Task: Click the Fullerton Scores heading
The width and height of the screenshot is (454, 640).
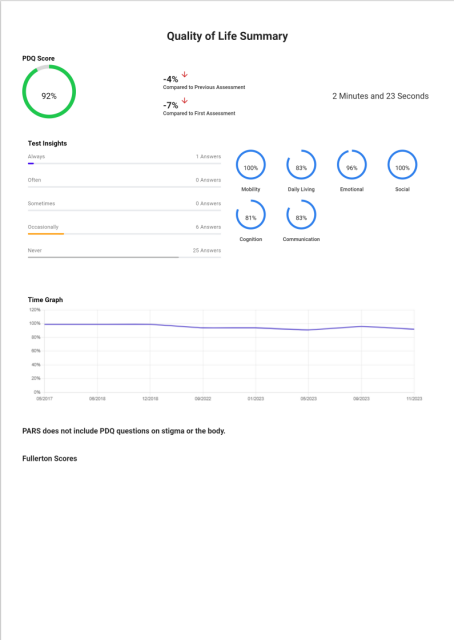Action: 49,458
